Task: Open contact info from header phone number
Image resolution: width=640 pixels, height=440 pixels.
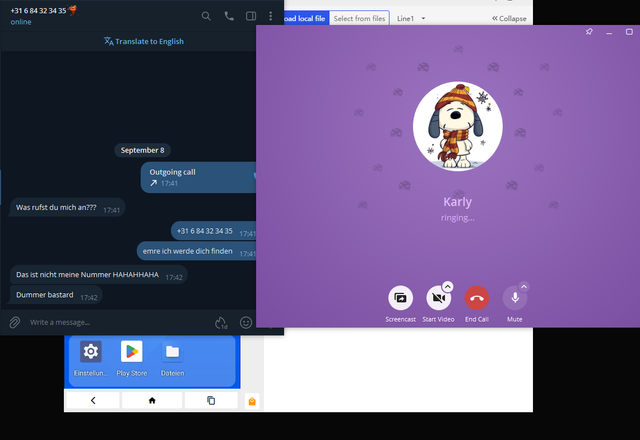Action: [x=38, y=11]
